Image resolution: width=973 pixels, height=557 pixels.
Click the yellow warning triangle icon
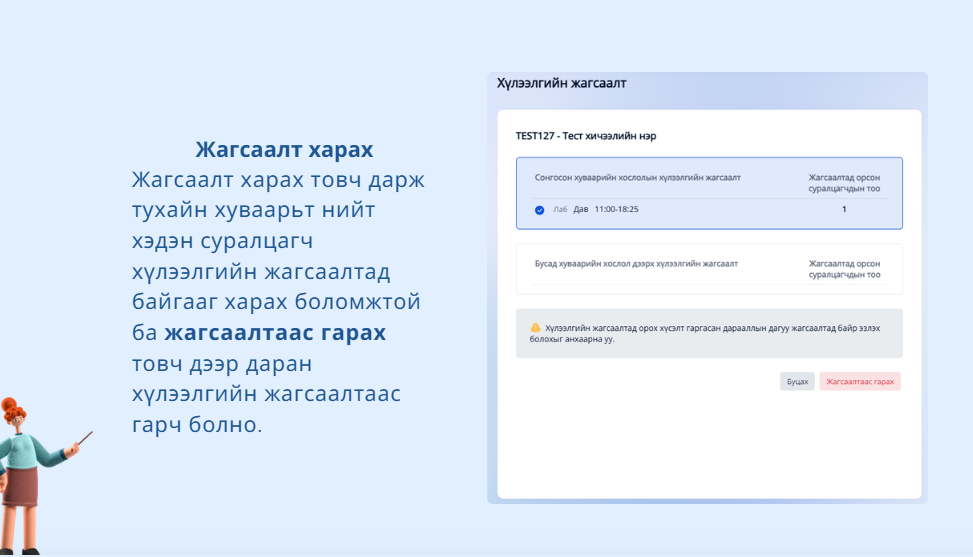coord(535,327)
